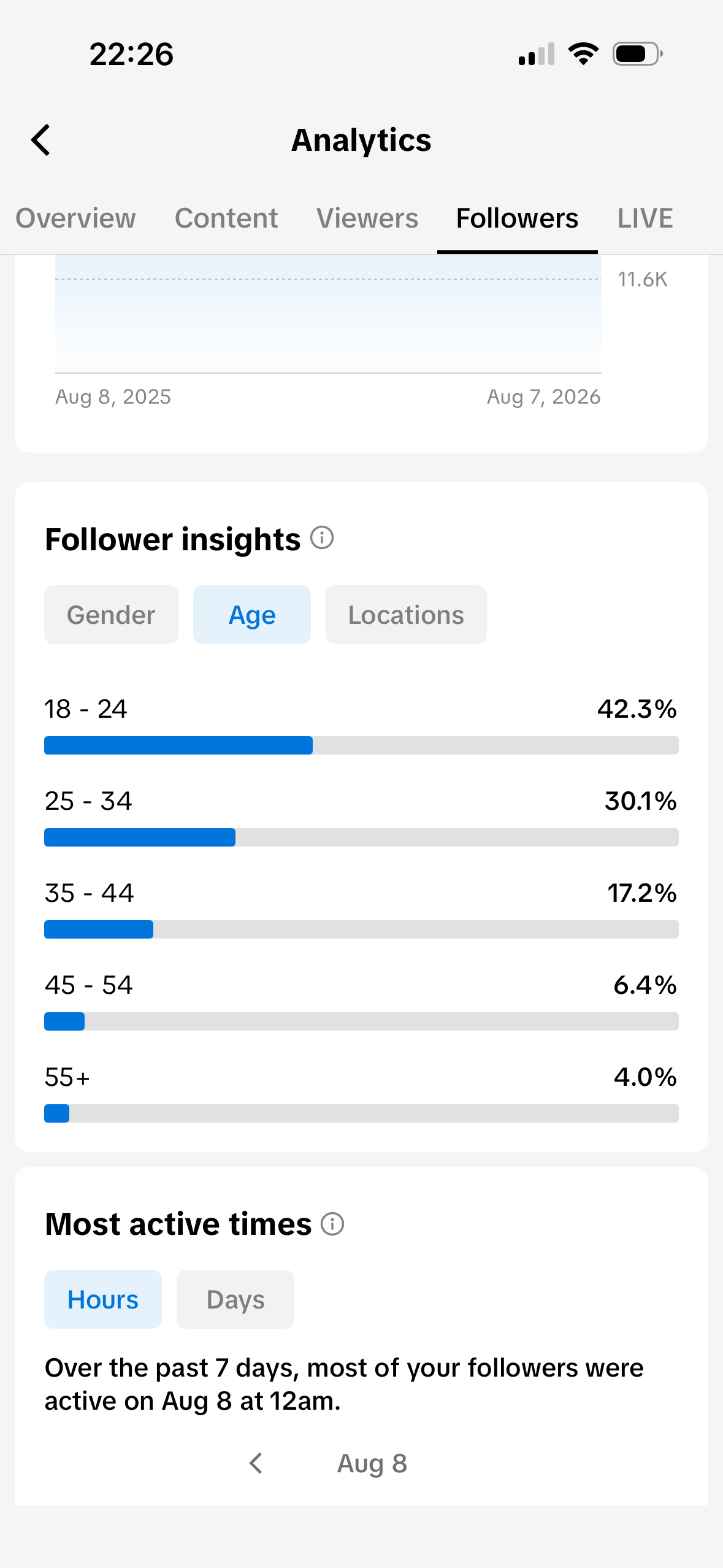Screen dimensions: 723x1568
Task: Switch to the Content tab
Action: 226,218
